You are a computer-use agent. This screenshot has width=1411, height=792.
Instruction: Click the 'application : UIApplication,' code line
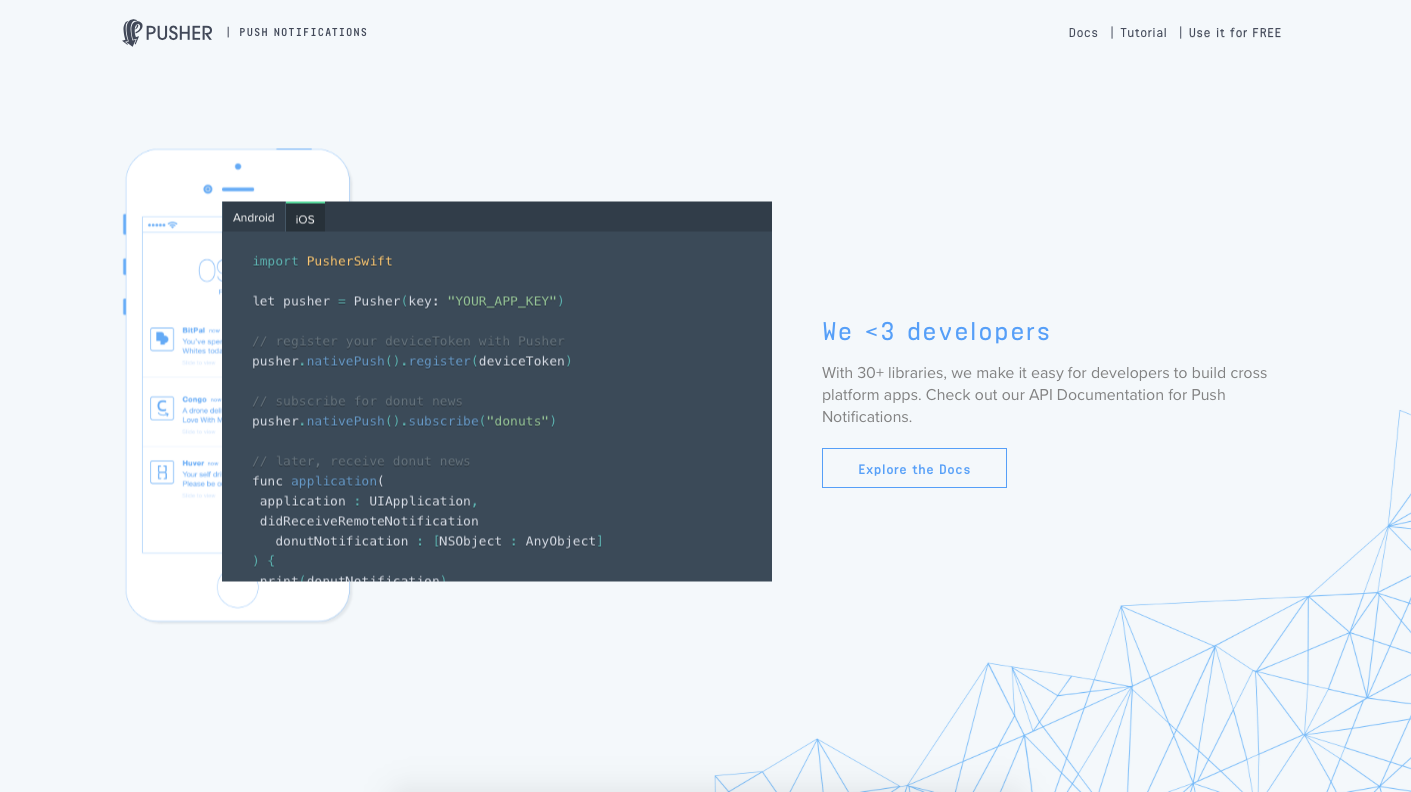(369, 501)
